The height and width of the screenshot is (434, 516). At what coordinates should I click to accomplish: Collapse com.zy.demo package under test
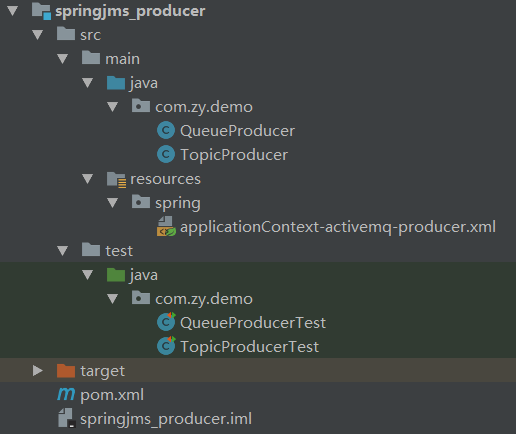113,299
